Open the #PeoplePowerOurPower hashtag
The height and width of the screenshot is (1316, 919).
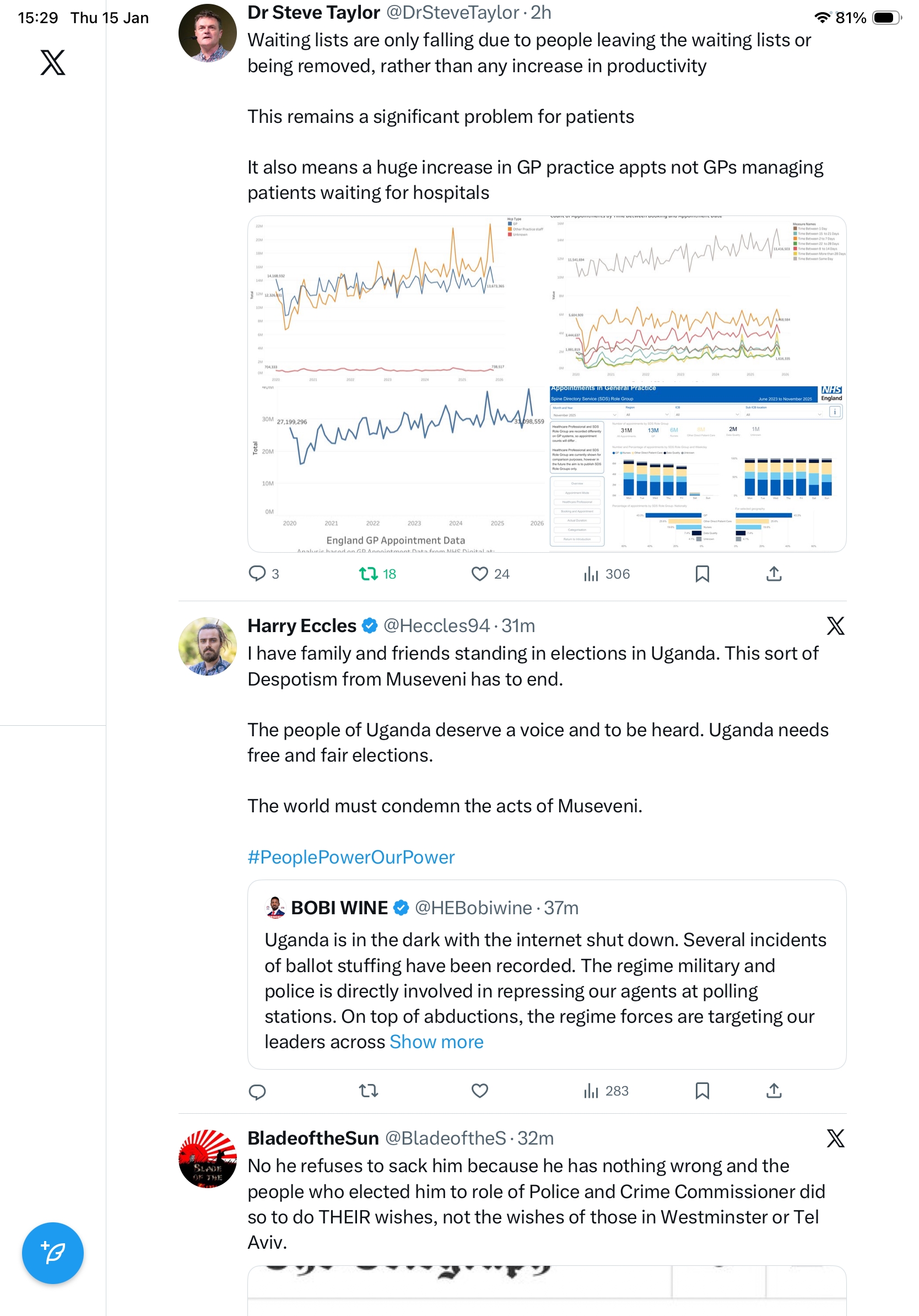coord(350,857)
